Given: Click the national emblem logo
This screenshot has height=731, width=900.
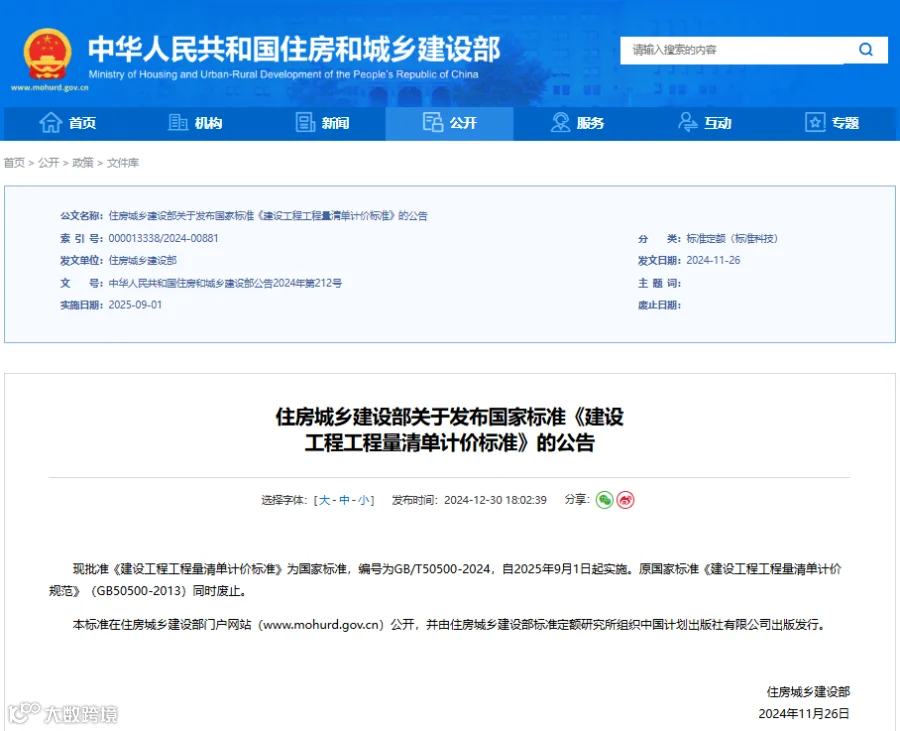Looking at the screenshot, I should point(48,54).
